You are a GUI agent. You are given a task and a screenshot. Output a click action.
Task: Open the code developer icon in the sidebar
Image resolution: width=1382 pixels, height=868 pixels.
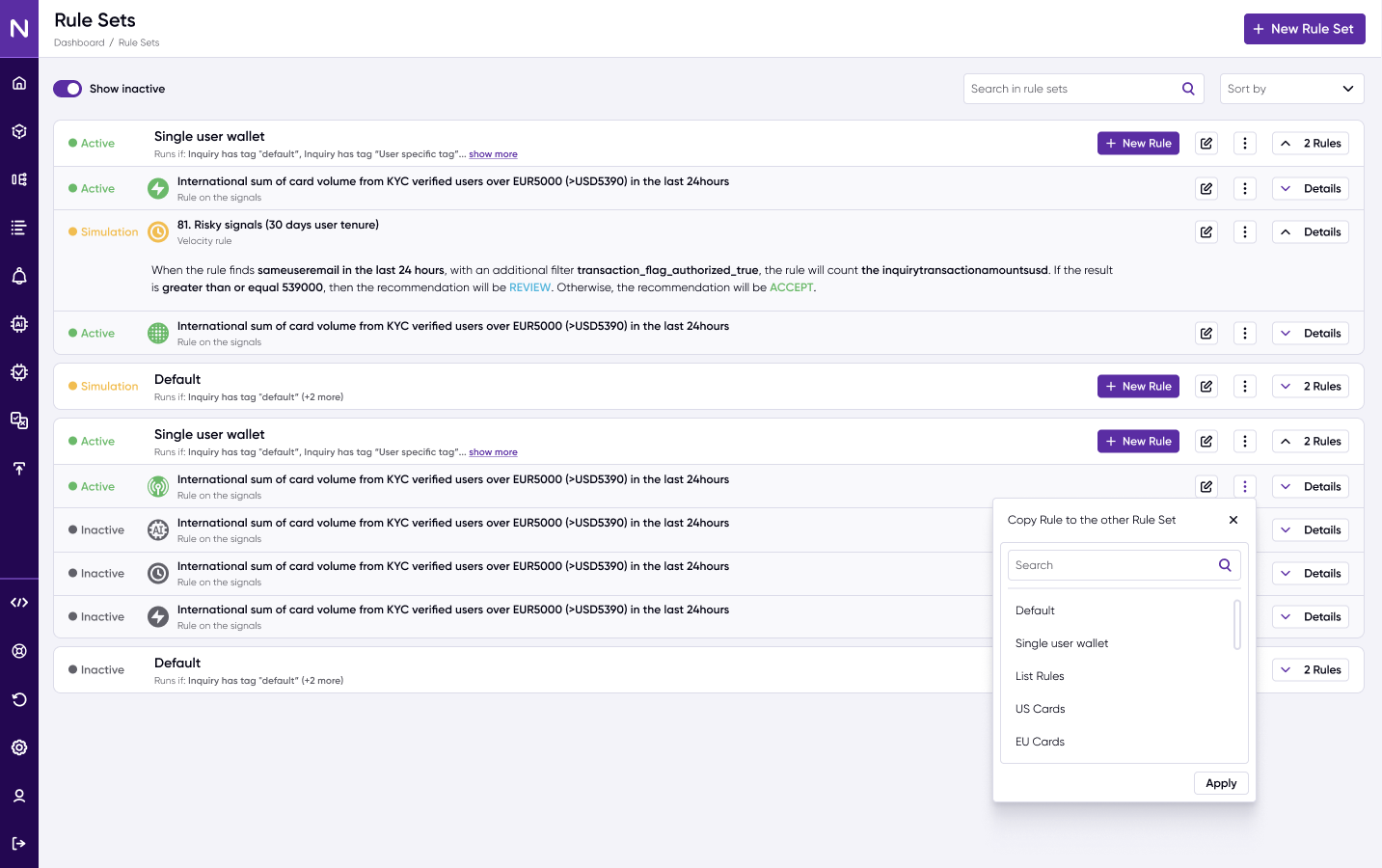(19, 603)
